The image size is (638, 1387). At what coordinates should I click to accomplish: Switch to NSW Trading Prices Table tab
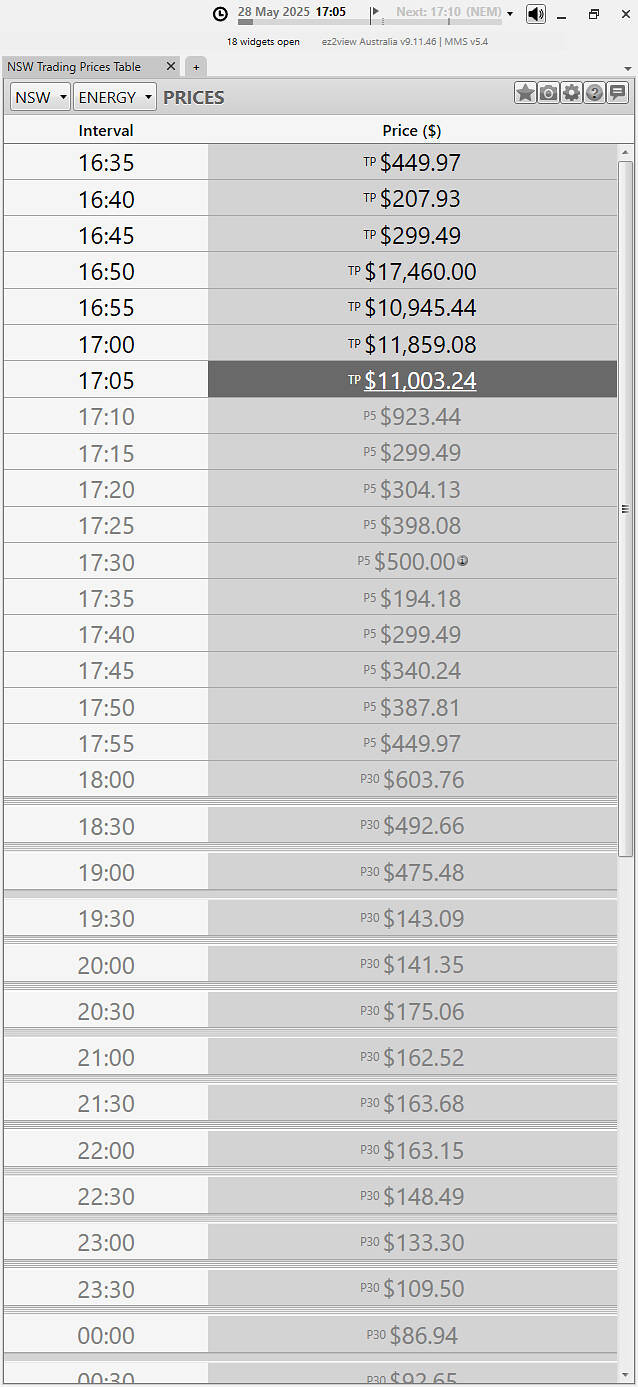tap(75, 66)
